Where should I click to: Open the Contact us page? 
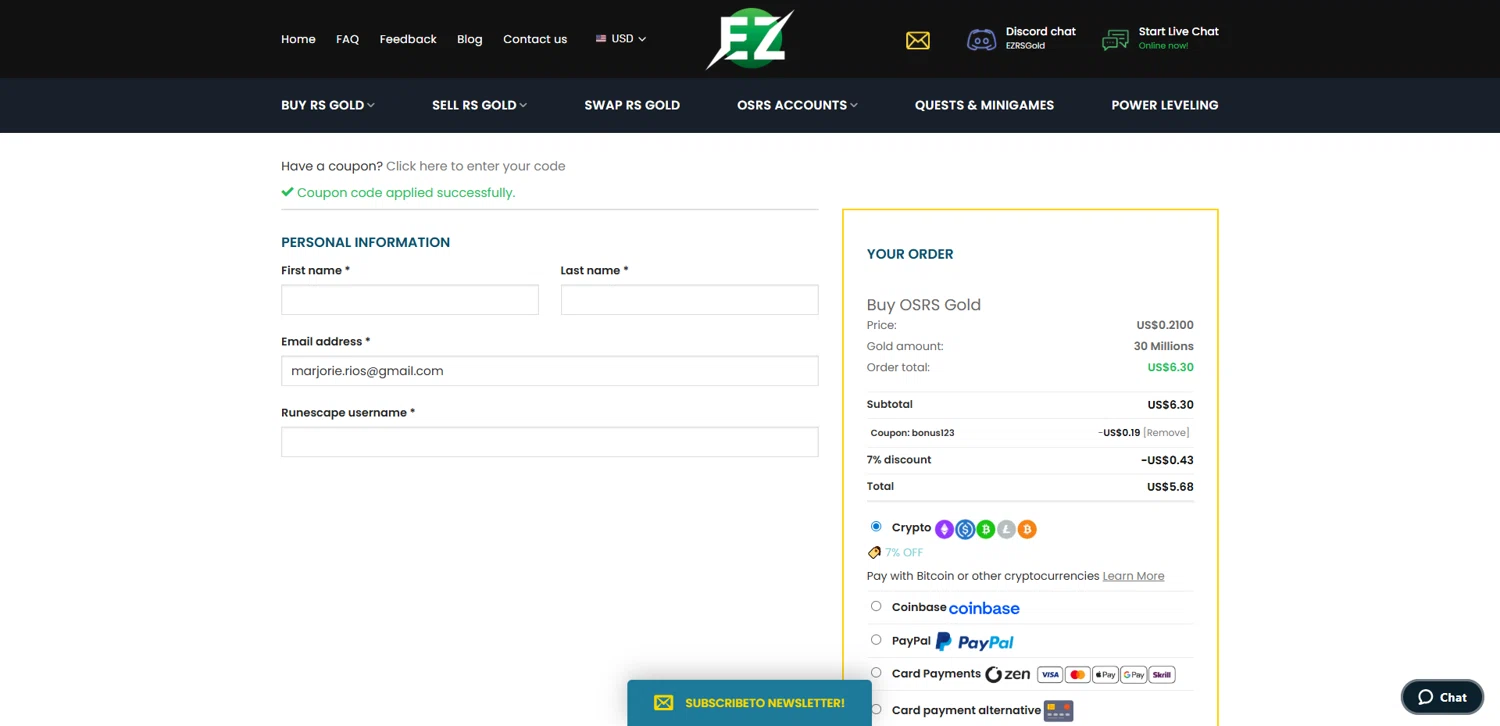[535, 39]
